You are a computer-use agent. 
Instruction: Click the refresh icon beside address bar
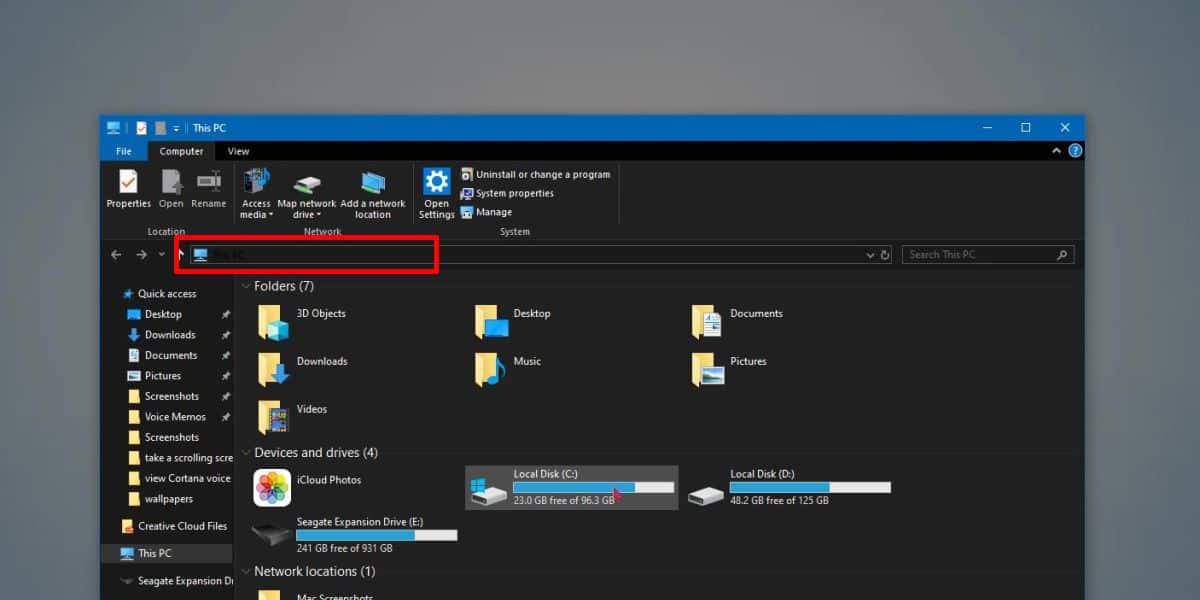click(884, 254)
